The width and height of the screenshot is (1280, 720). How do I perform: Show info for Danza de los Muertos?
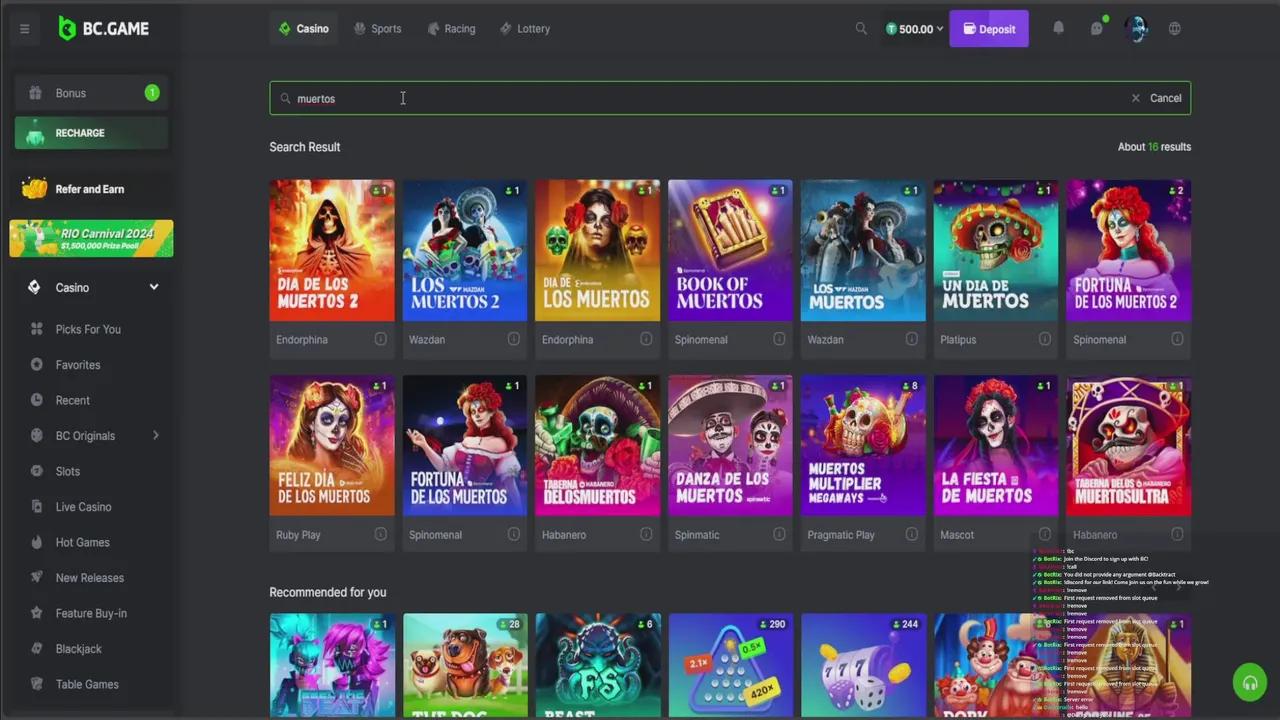(779, 534)
